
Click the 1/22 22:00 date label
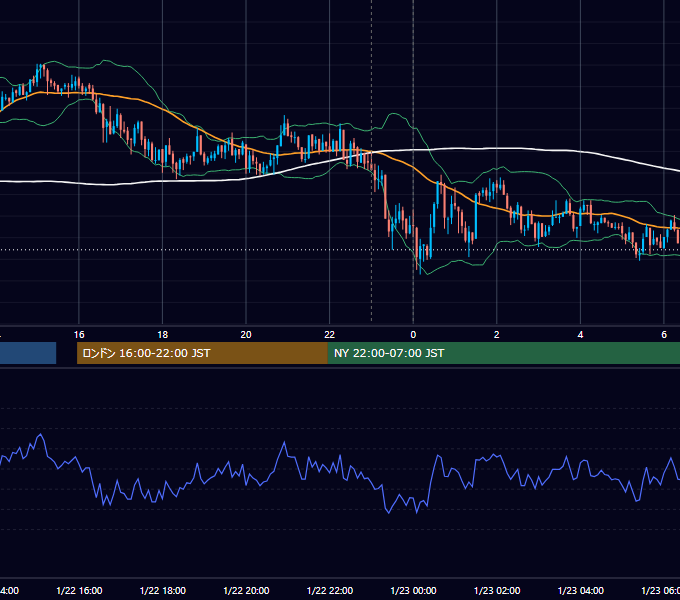pyautogui.click(x=330, y=590)
